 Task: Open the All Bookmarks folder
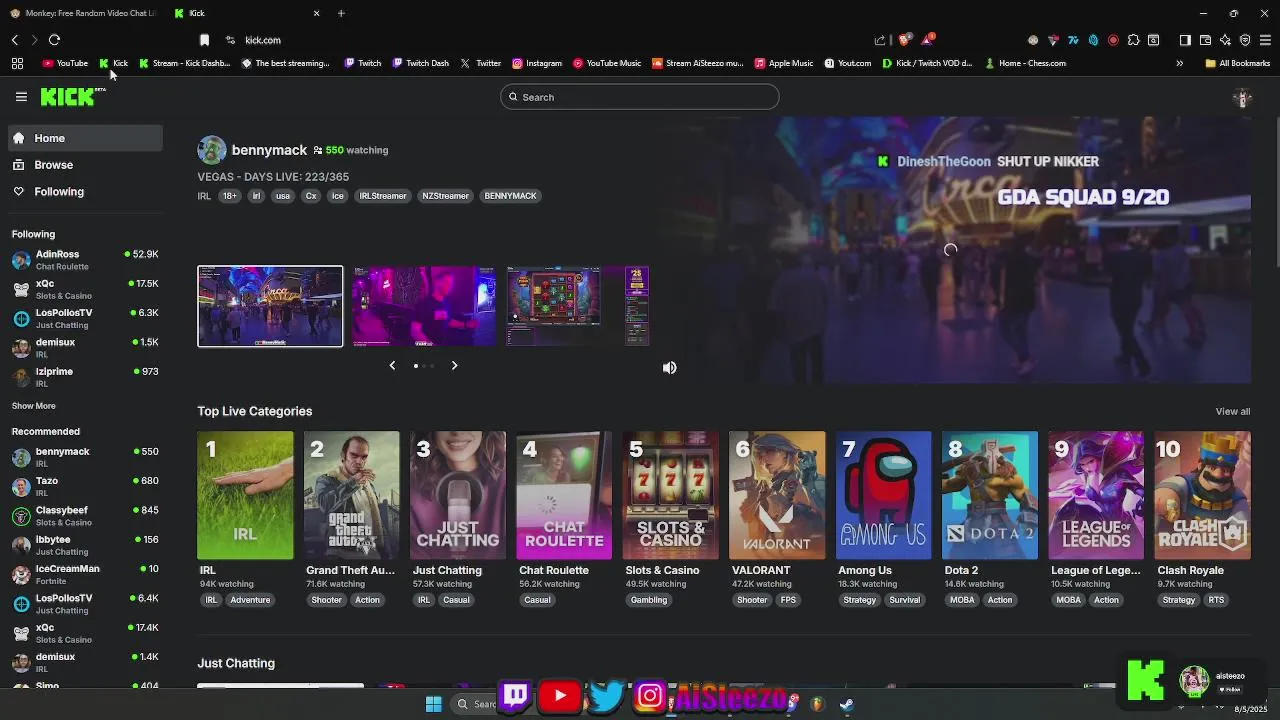[x=1237, y=63]
